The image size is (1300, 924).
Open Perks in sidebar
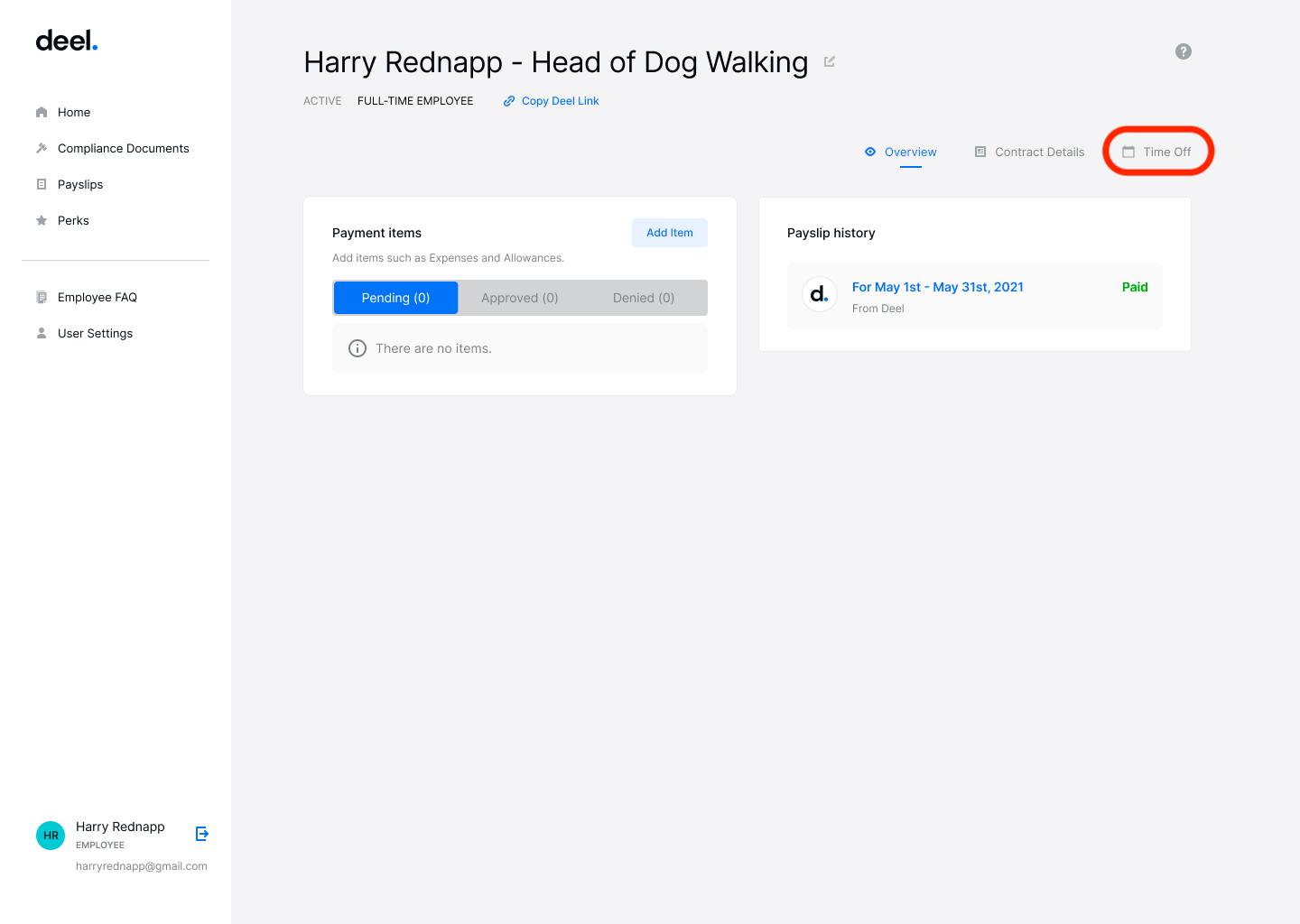click(x=73, y=221)
